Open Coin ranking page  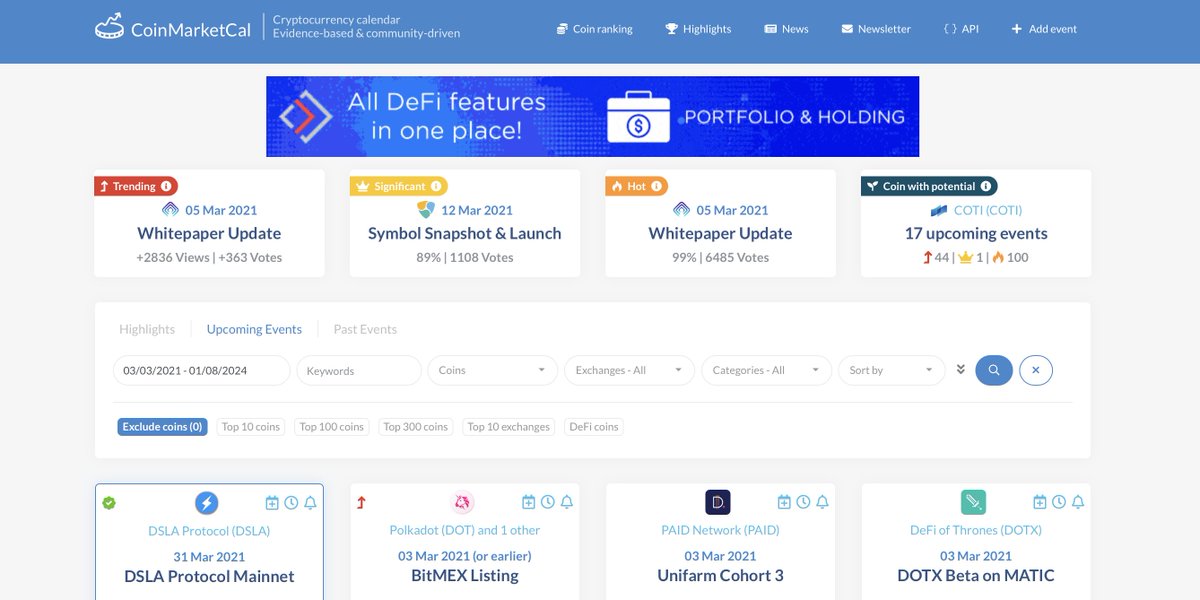[595, 29]
